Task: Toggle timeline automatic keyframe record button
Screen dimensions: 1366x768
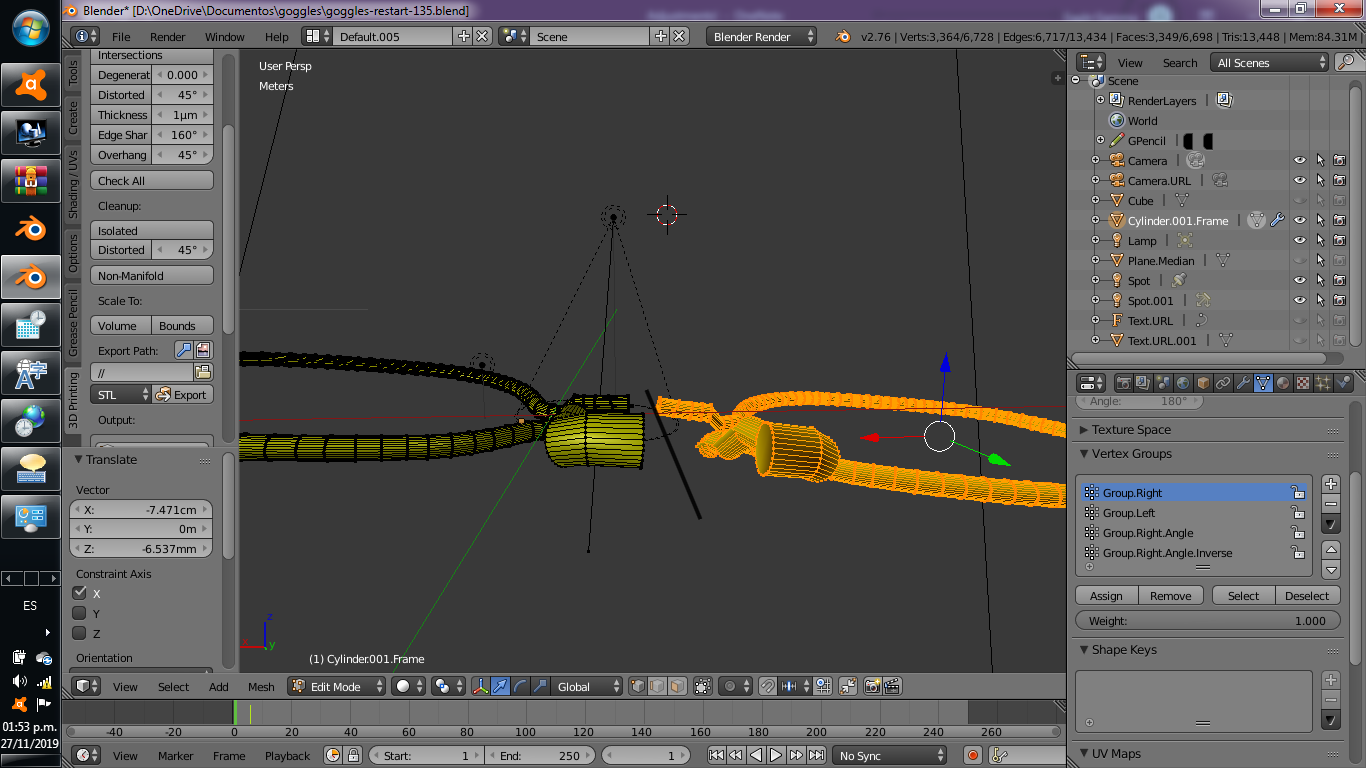Action: tap(971, 756)
